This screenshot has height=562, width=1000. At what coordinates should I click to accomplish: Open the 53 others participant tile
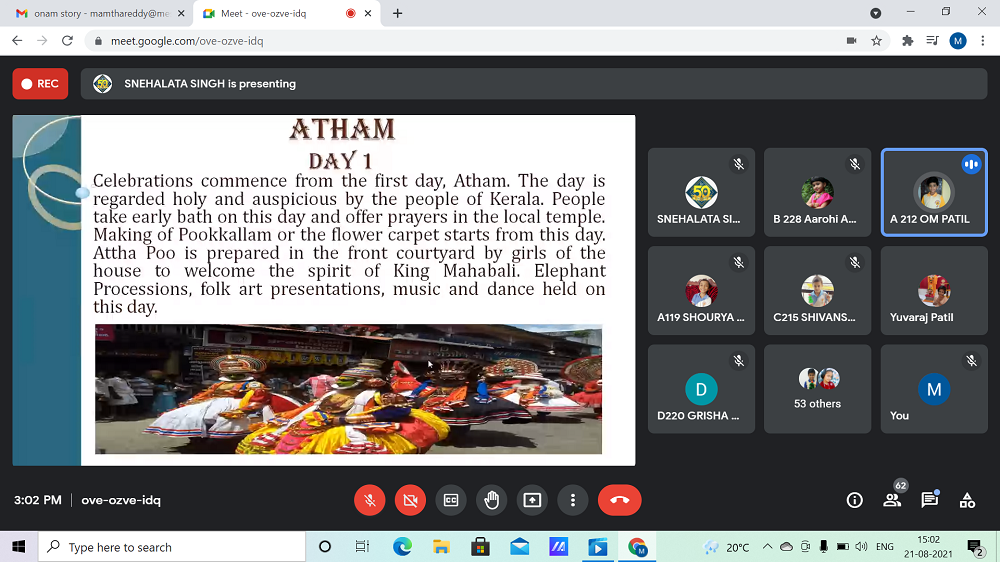click(x=818, y=389)
